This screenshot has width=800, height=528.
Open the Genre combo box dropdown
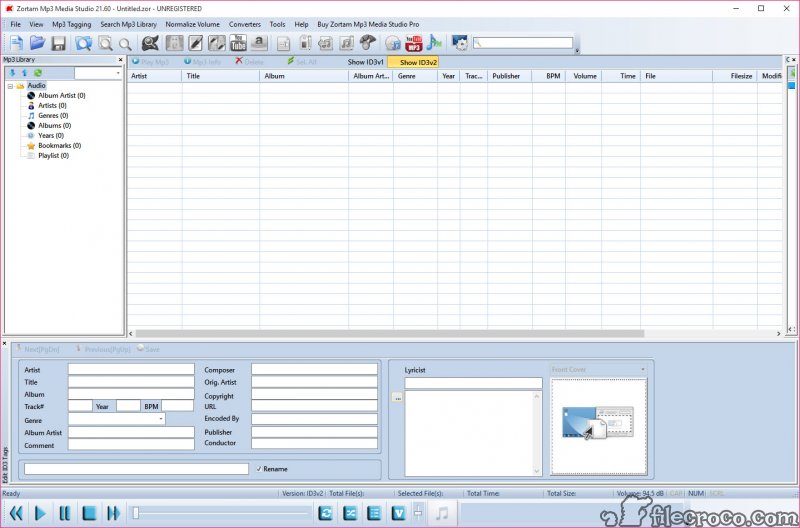161,419
